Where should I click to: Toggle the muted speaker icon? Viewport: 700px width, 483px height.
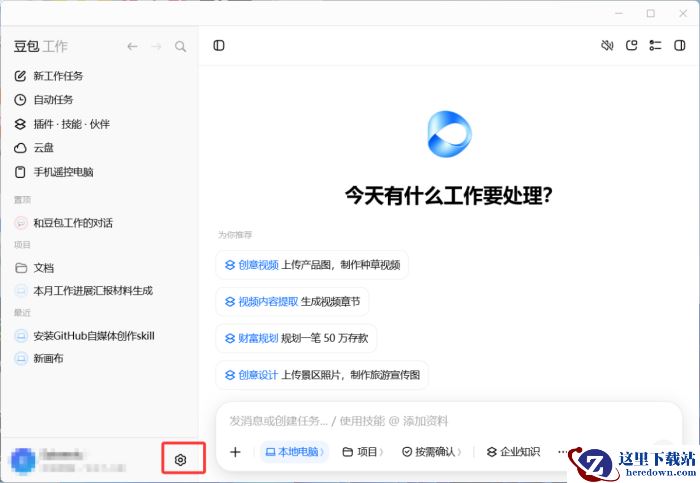click(x=607, y=45)
